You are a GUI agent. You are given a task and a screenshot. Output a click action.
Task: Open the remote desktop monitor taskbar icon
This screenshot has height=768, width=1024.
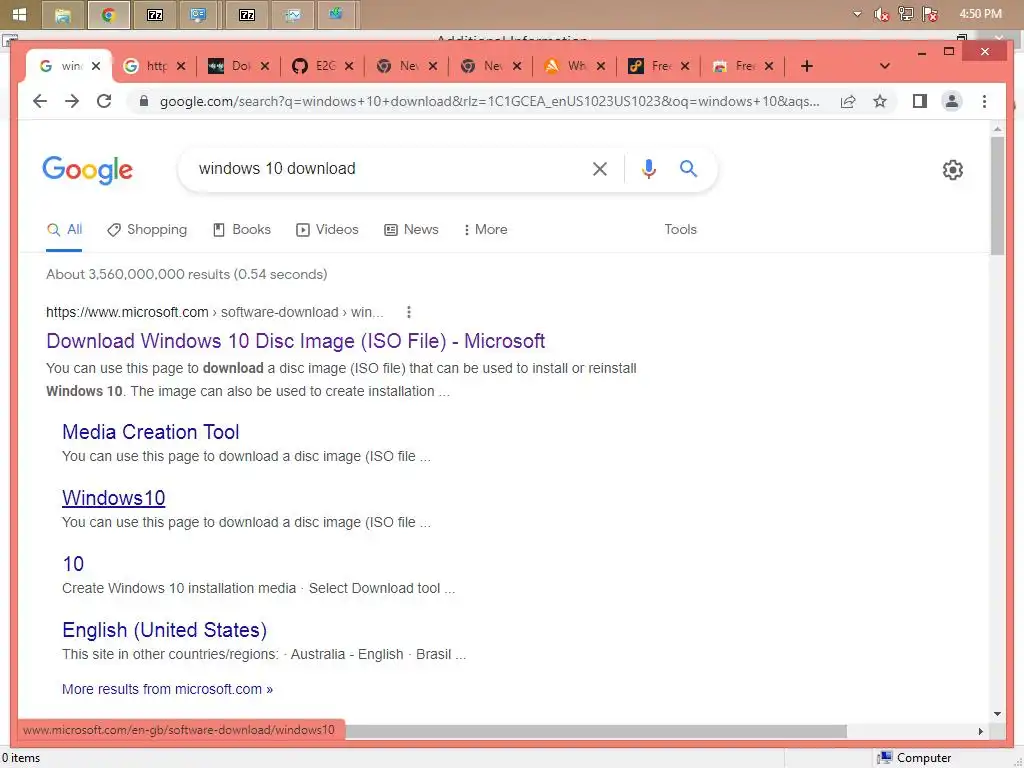point(199,14)
